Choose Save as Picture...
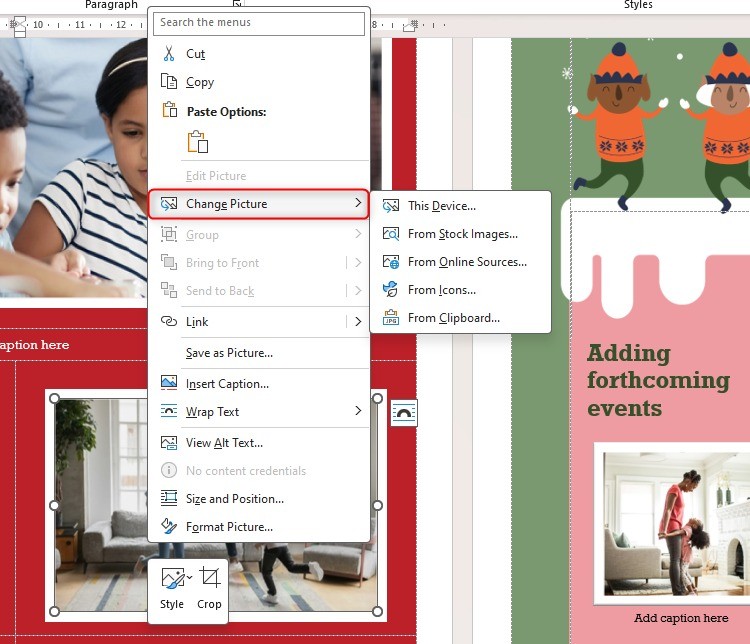750x644 pixels. pyautogui.click(x=259, y=353)
